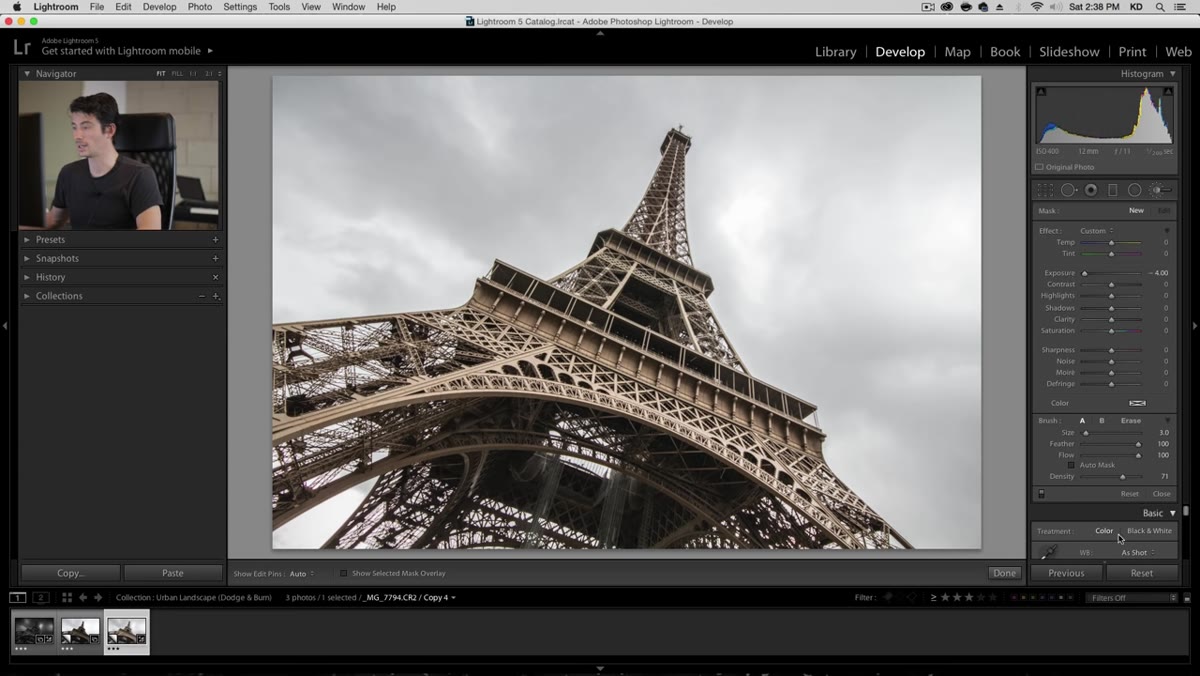The image size is (1200, 676).
Task: Switch to the Map module
Action: click(957, 52)
